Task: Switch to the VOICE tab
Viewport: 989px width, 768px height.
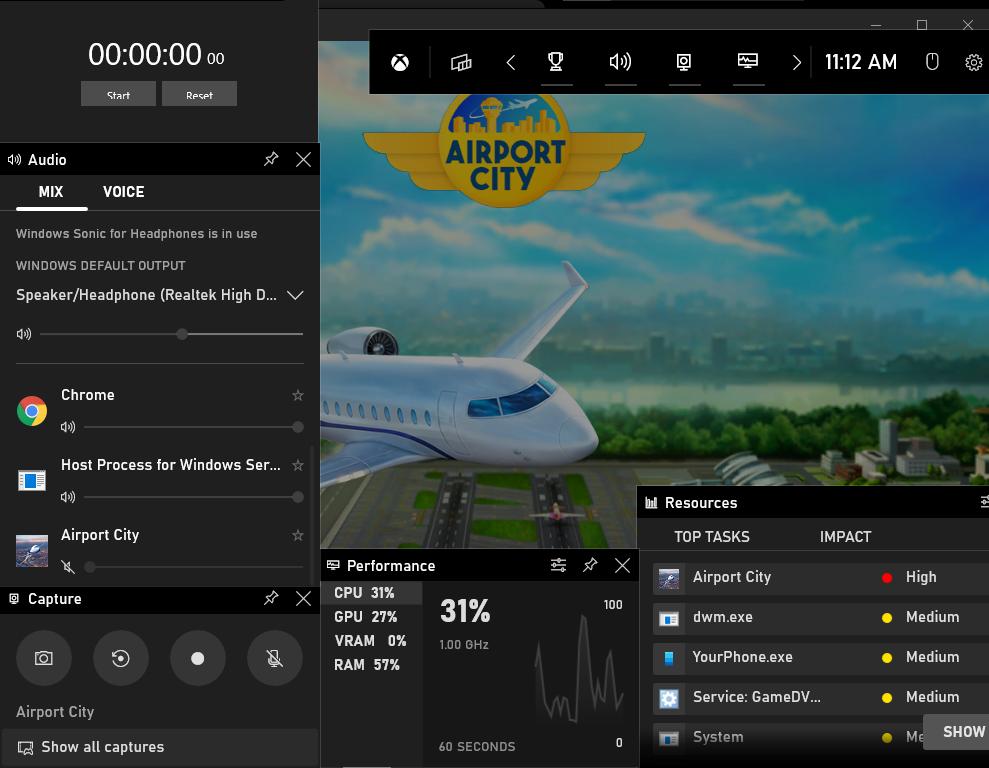Action: 124,192
